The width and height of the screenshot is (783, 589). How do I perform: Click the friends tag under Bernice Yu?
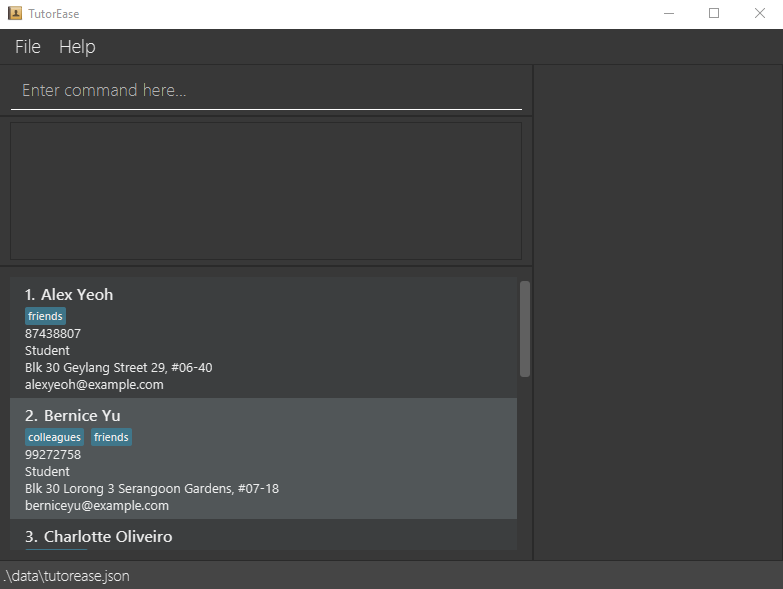tap(111, 437)
